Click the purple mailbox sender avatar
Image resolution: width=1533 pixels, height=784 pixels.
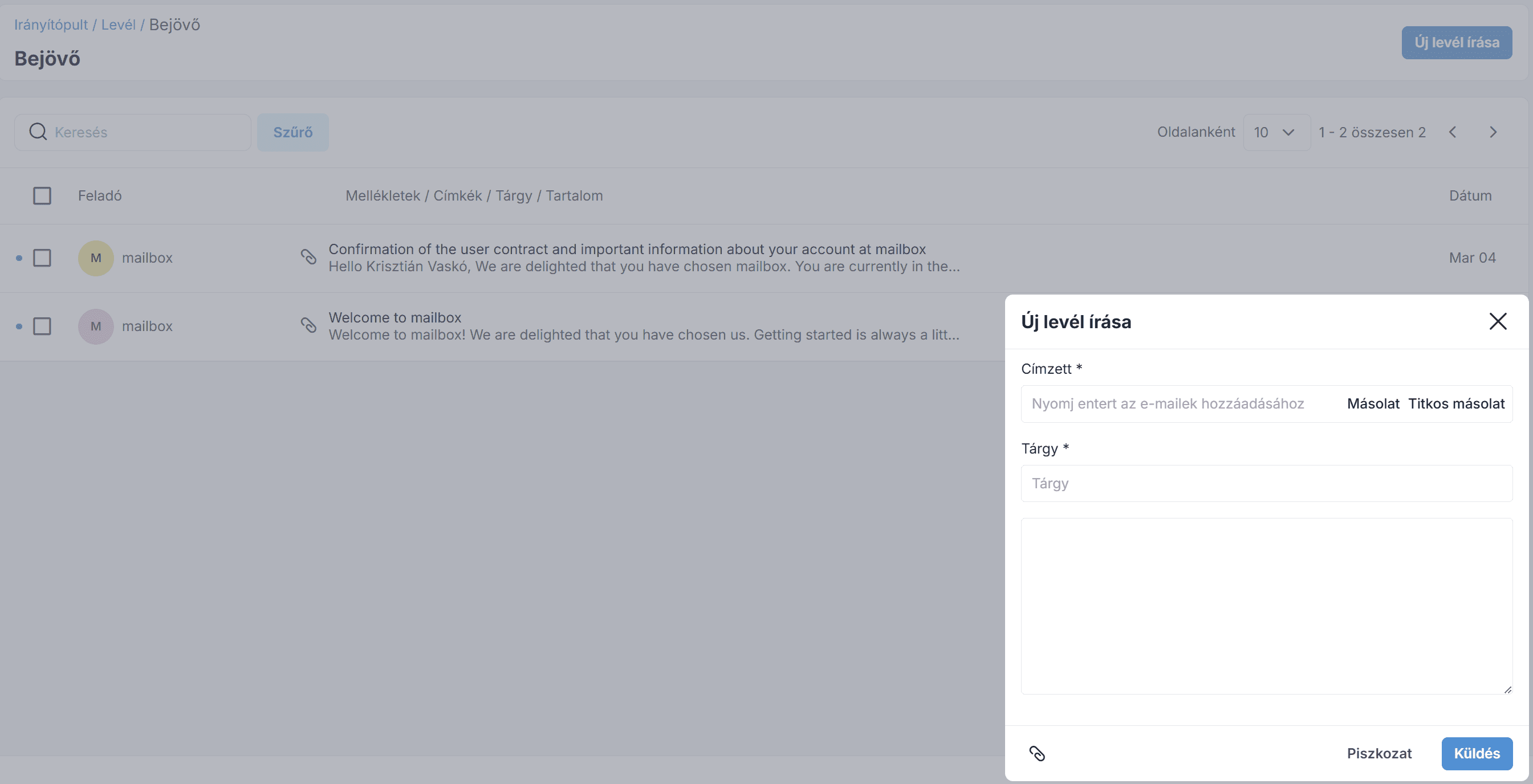point(96,326)
